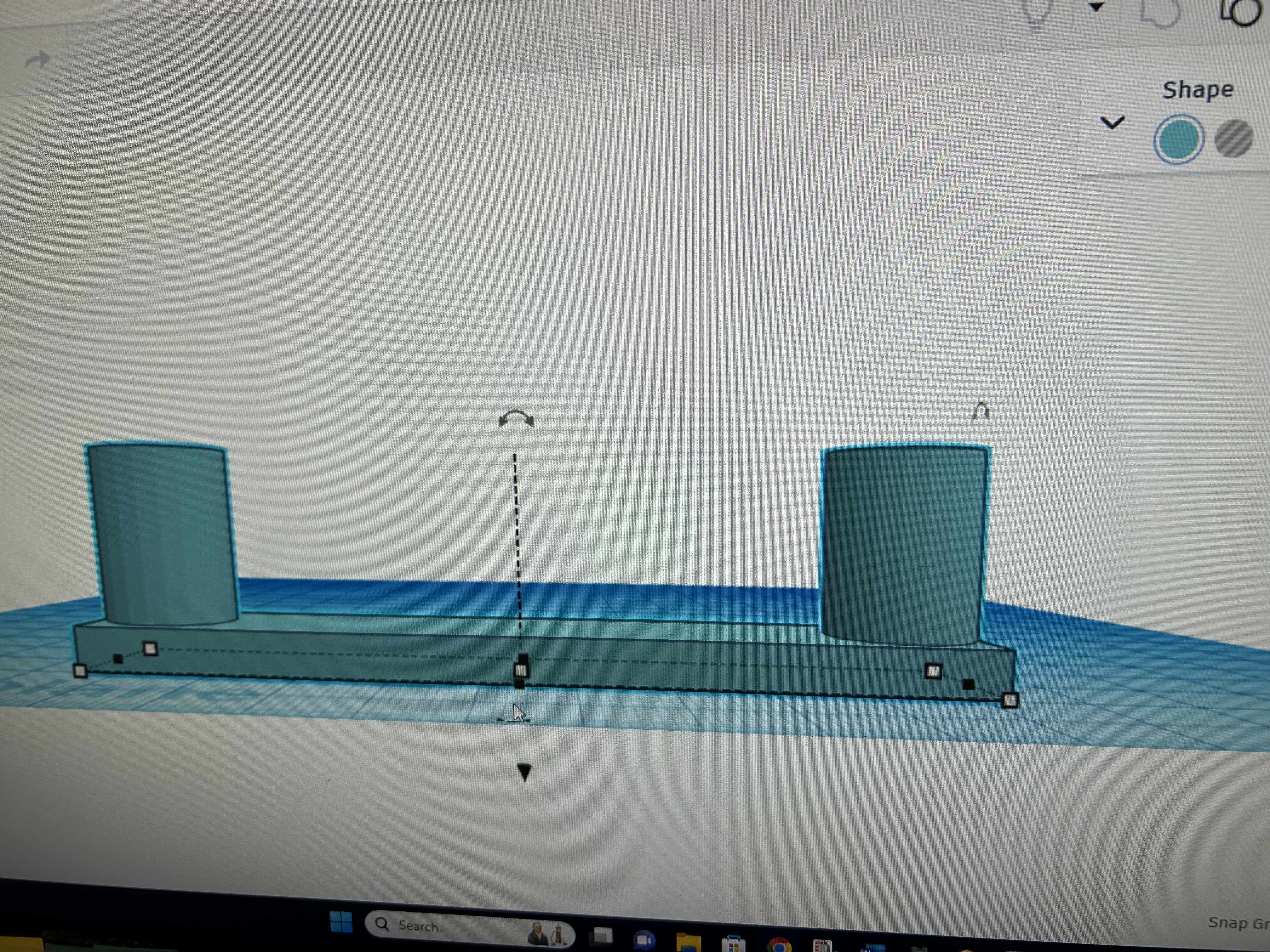This screenshot has height=952, width=1270.
Task: Collapse the Shape panel with its chevron
Action: coord(1112,122)
